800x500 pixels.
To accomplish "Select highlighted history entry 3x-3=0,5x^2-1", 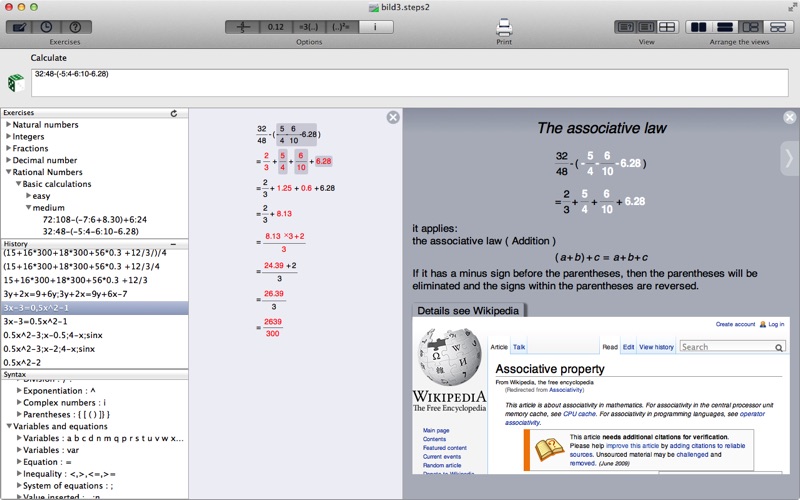I will (94, 308).
